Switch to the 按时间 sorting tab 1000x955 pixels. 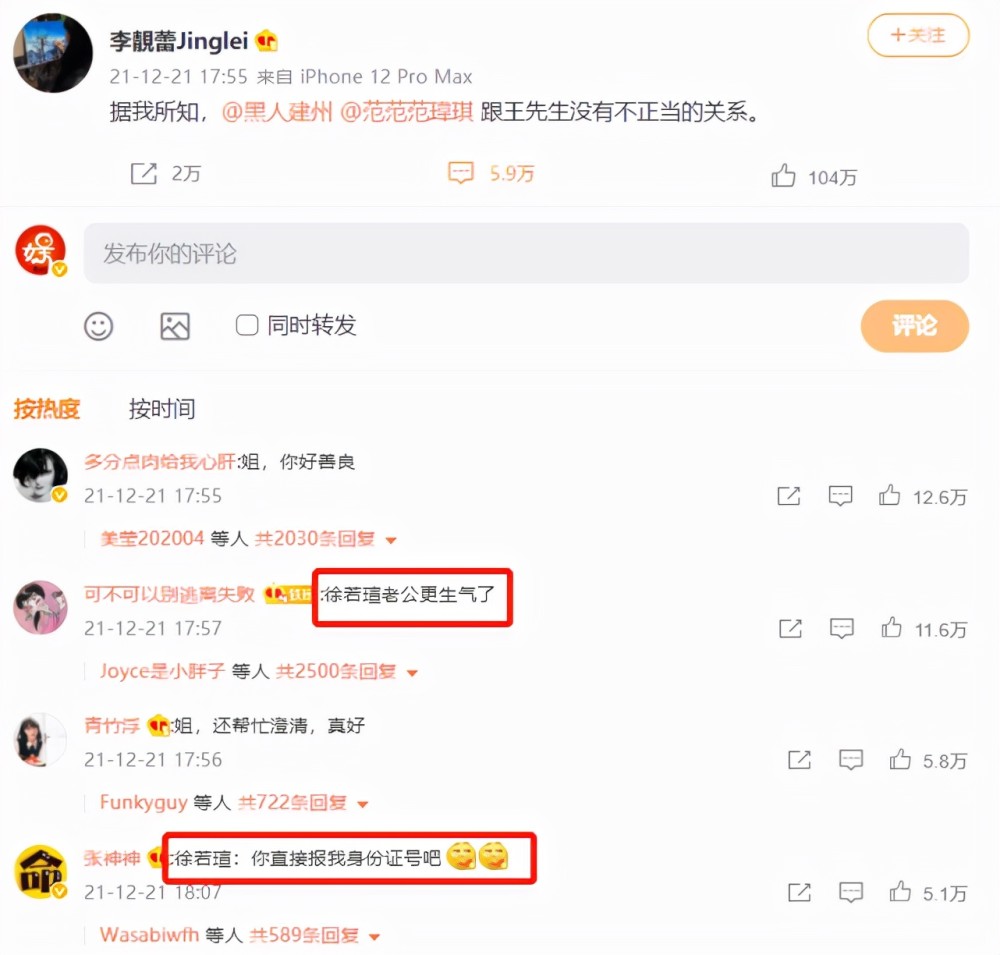pyautogui.click(x=162, y=408)
